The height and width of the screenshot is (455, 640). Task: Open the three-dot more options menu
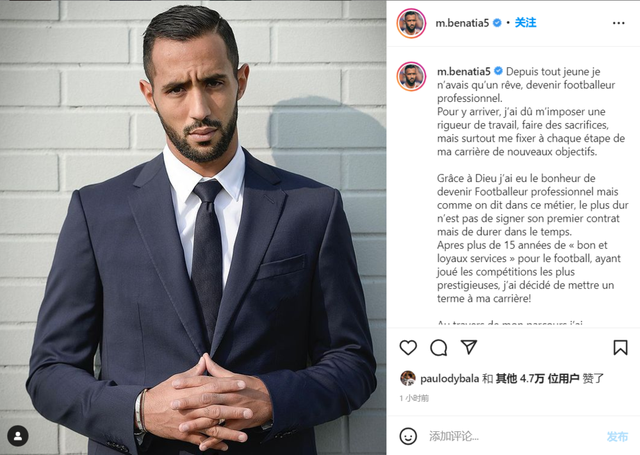click(x=618, y=23)
